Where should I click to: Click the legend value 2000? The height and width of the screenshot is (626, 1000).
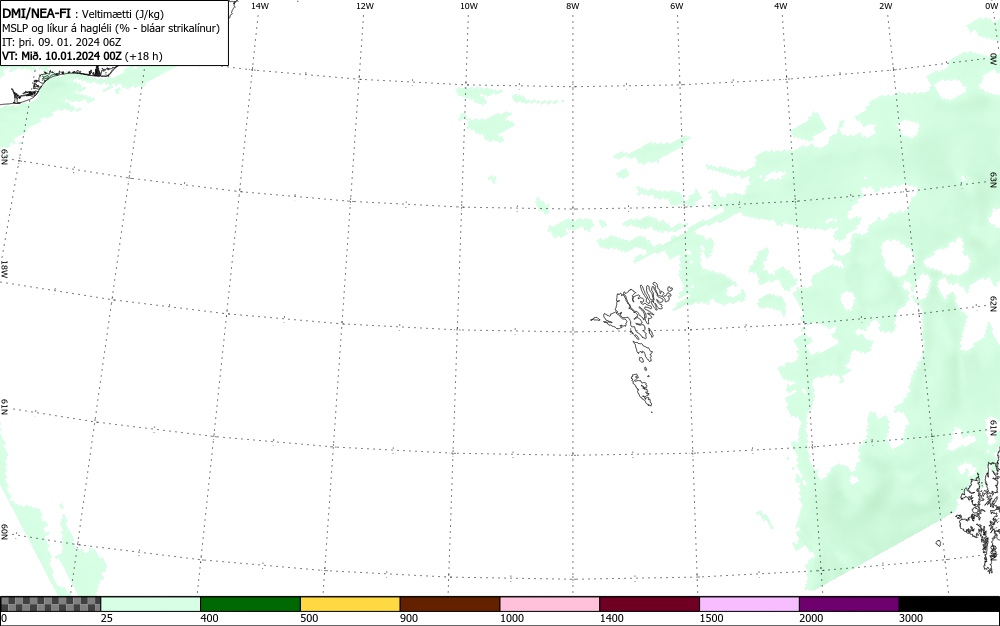(811, 618)
